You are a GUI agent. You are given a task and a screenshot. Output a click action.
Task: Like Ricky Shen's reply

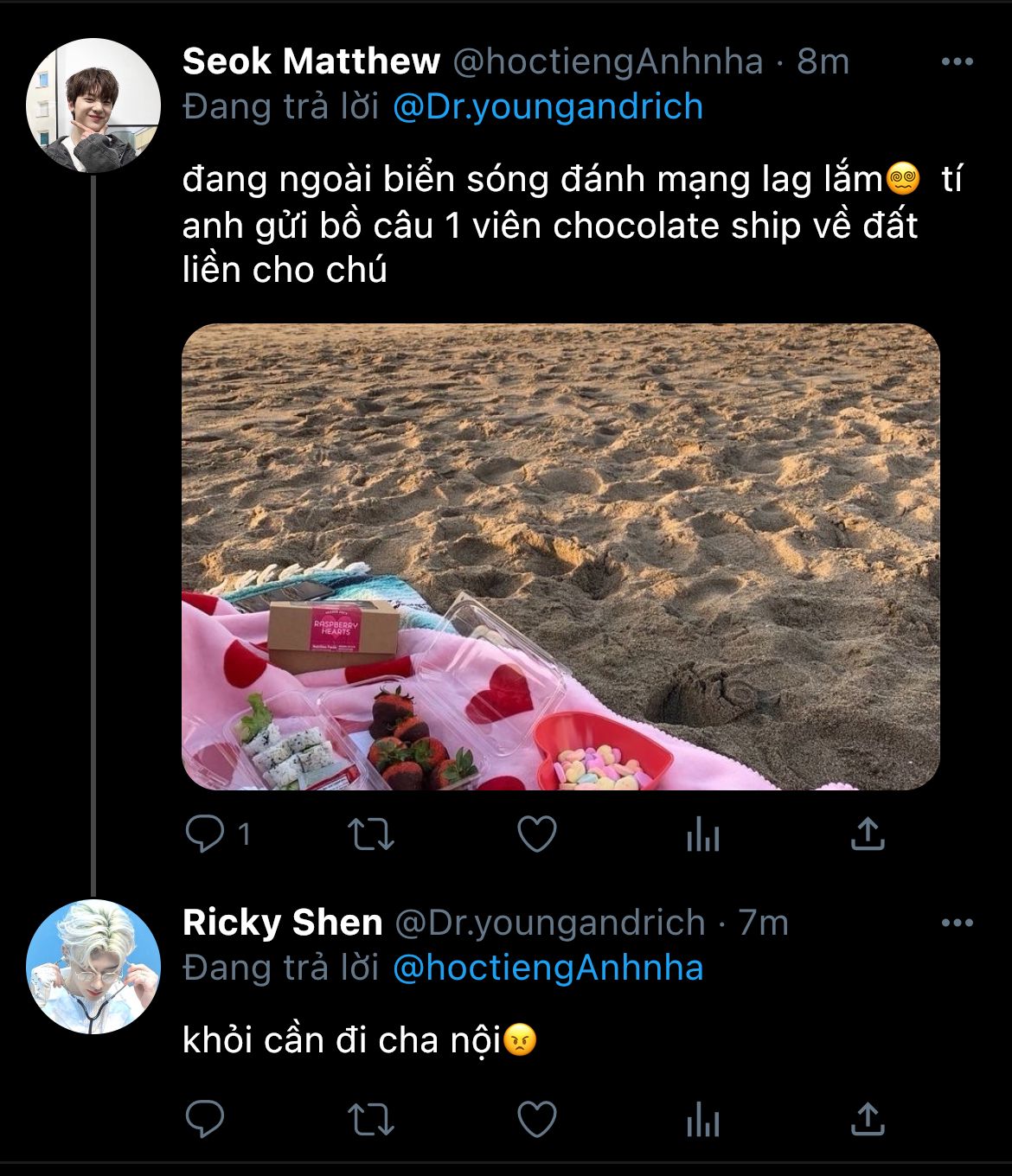pyautogui.click(x=536, y=1120)
